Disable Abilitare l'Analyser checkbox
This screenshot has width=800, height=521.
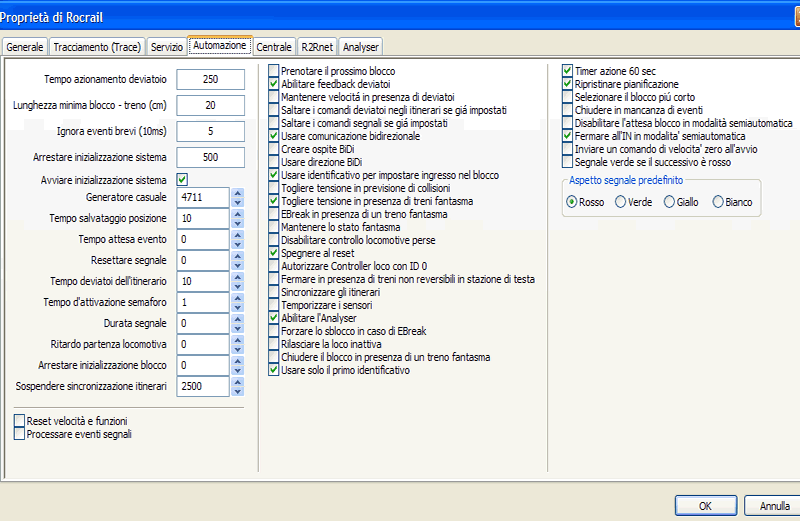click(x=274, y=317)
